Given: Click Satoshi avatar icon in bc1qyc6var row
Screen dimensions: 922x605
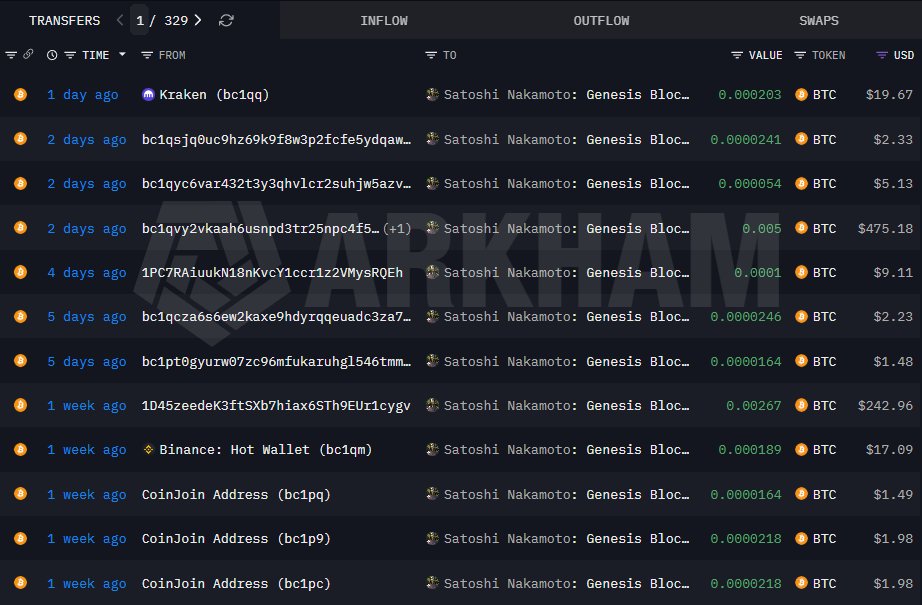Looking at the screenshot, I should [432, 183].
